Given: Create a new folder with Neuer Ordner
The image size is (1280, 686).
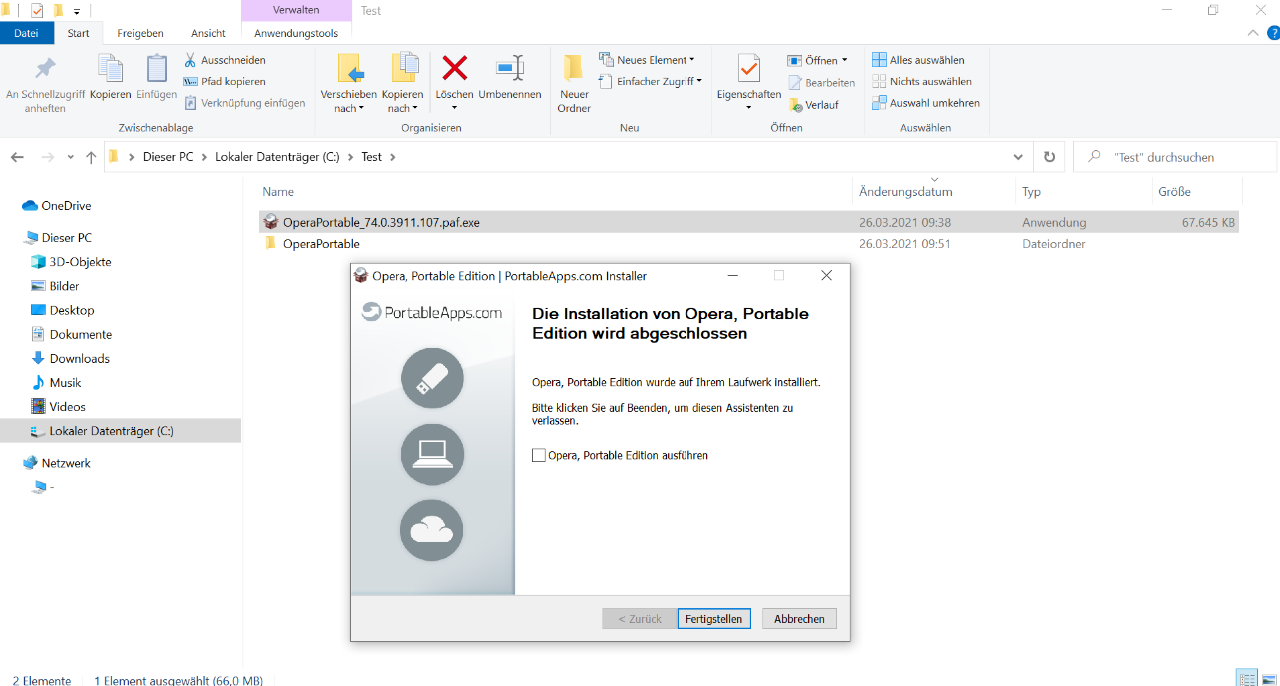Looking at the screenshot, I should (574, 84).
